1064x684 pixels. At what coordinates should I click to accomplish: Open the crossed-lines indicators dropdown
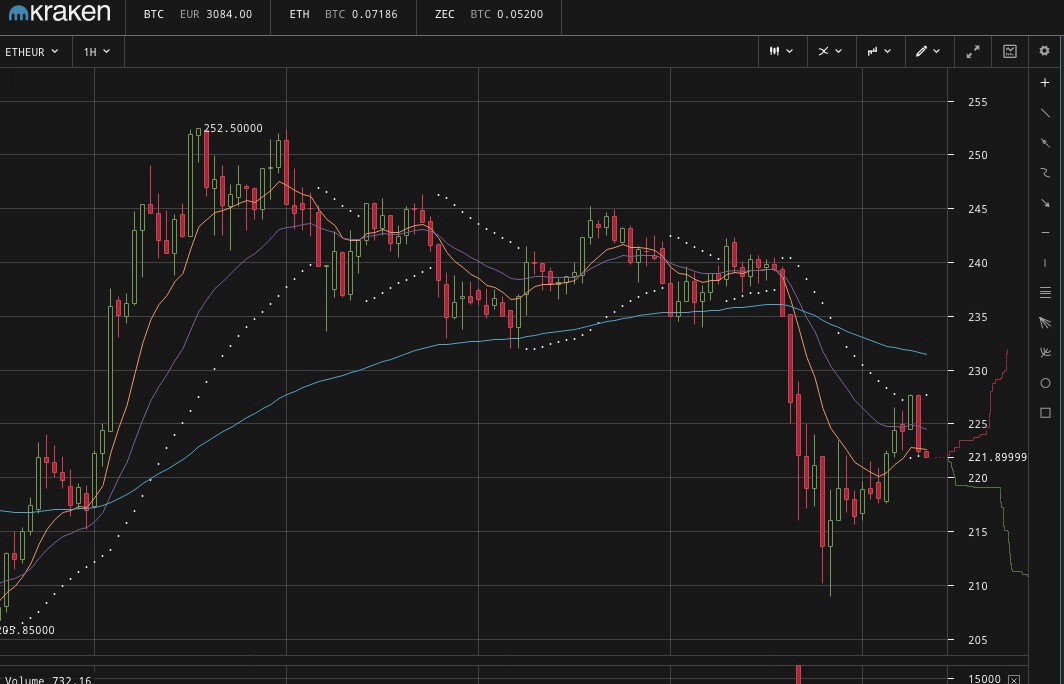point(831,52)
